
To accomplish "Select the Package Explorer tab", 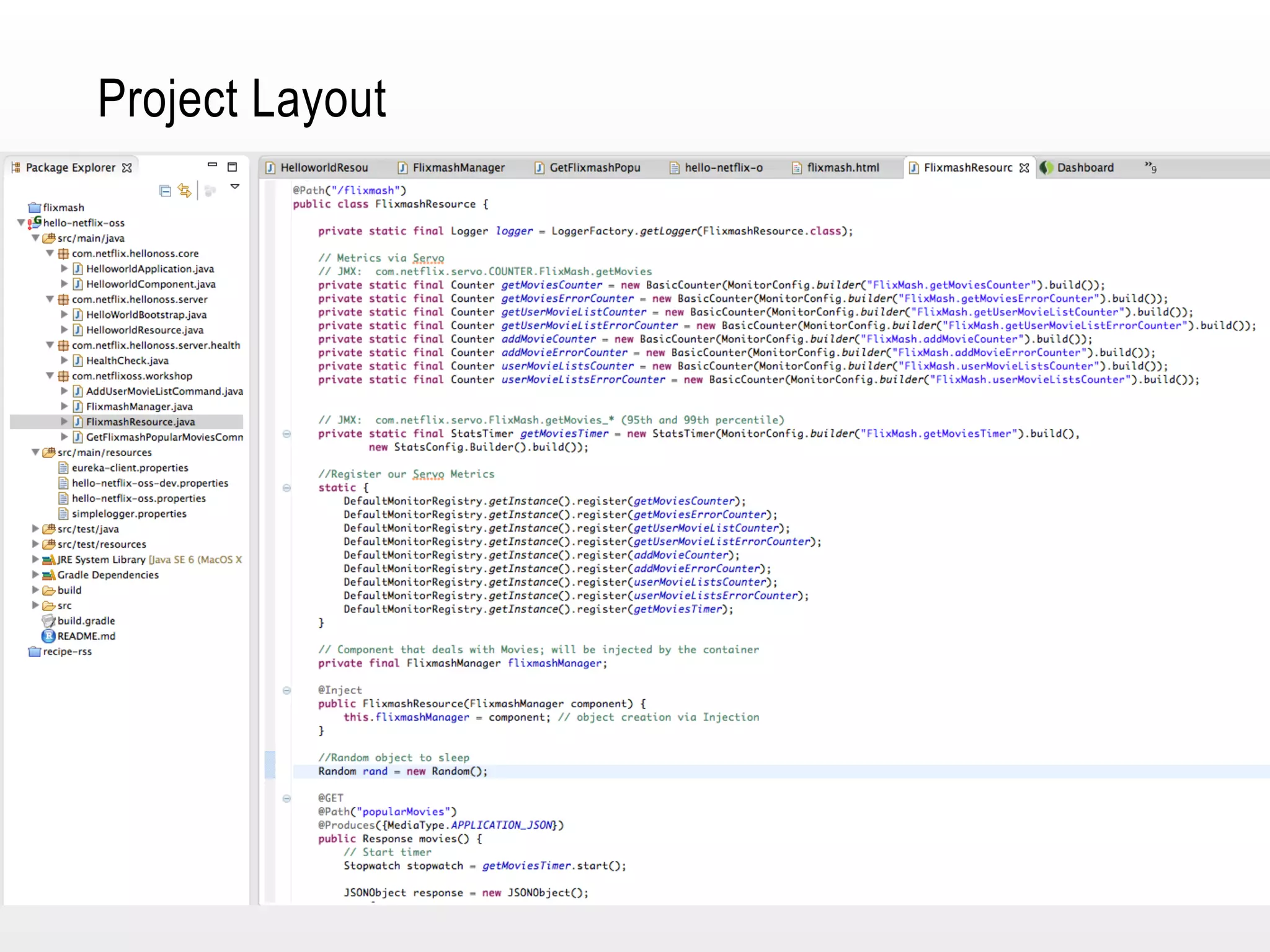I will point(71,168).
